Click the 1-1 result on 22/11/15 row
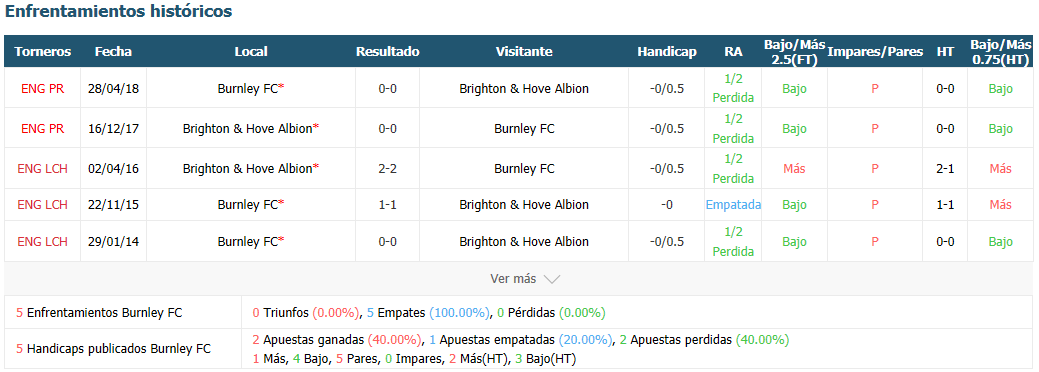 388,205
